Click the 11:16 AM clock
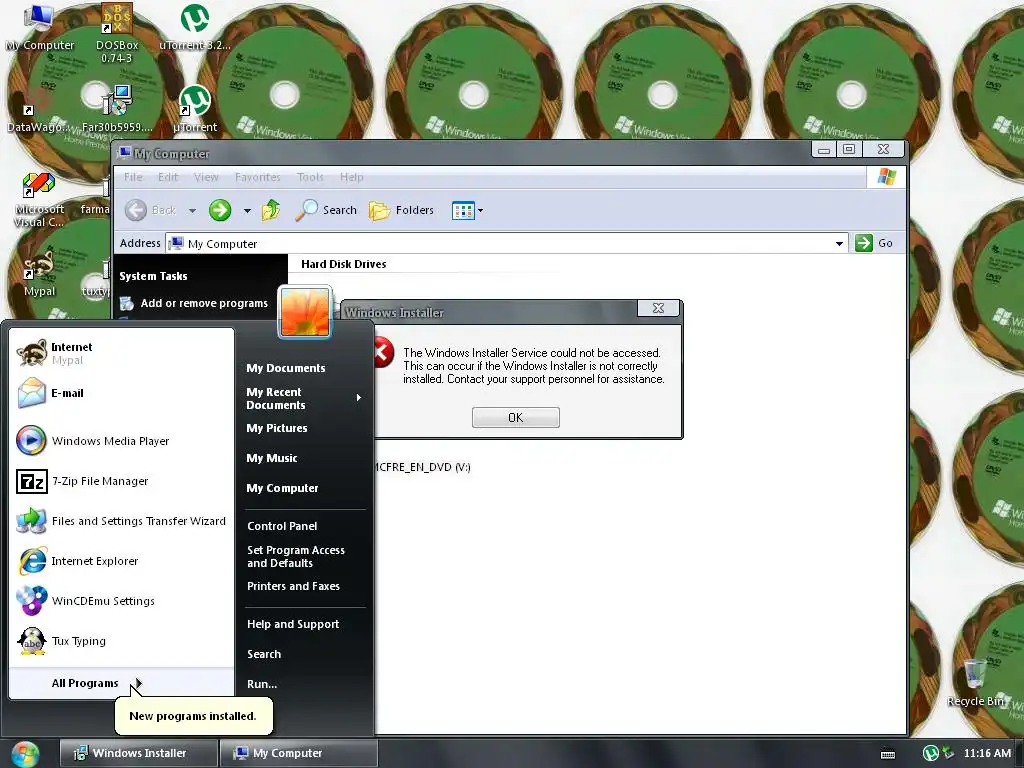This screenshot has height=768, width=1024. pos(987,753)
